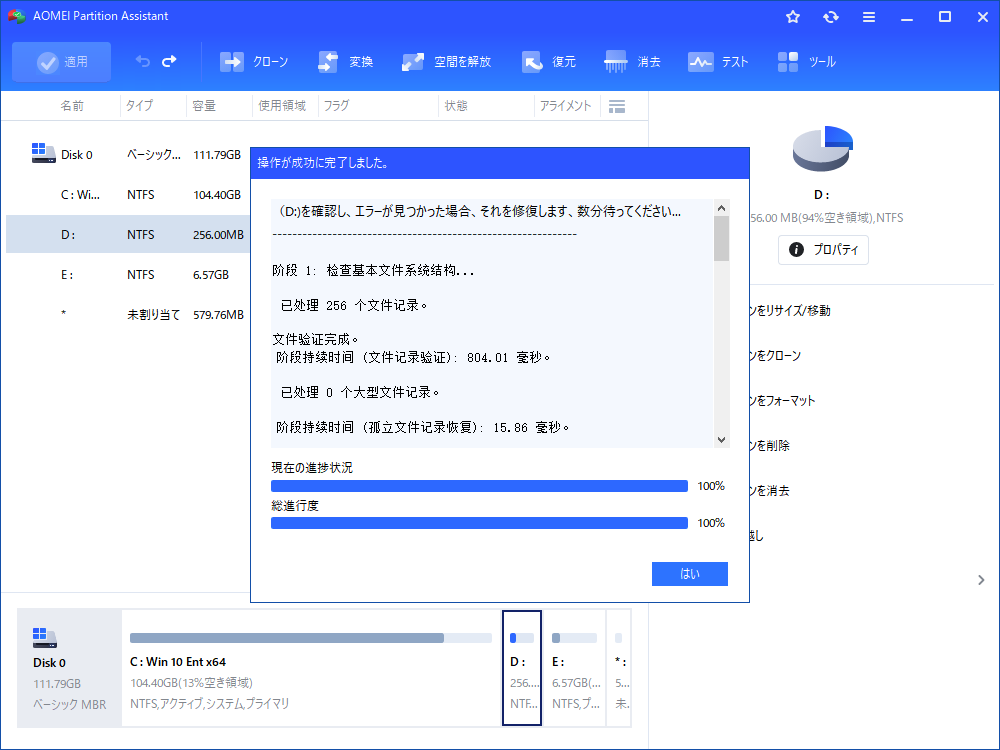Open the hamburger menu in title bar
1000x750 pixels.
pyautogui.click(x=869, y=17)
